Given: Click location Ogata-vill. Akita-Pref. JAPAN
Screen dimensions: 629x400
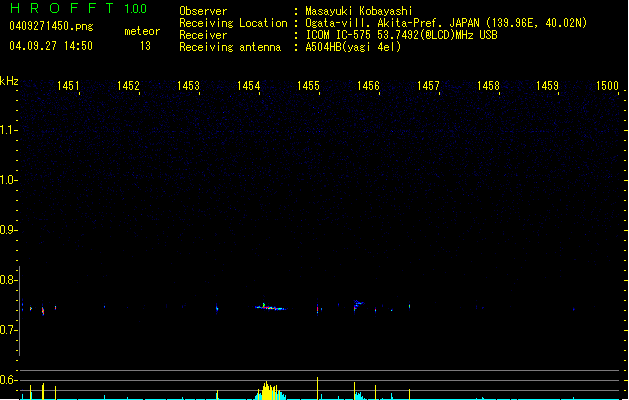Looking at the screenshot, I should tap(394, 23).
